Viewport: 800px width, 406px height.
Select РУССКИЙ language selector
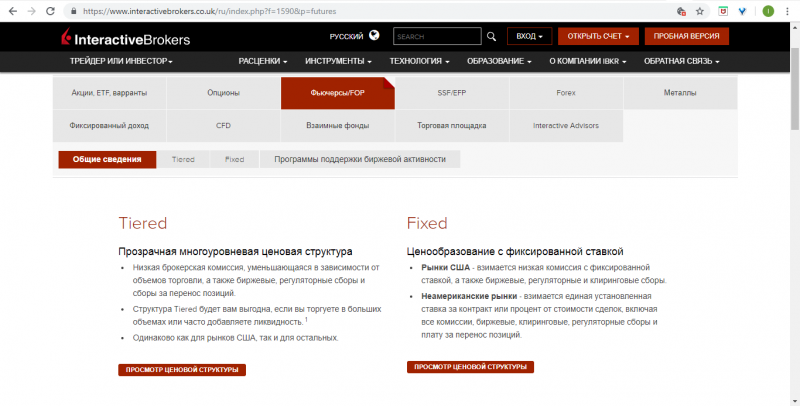pyautogui.click(x=346, y=36)
